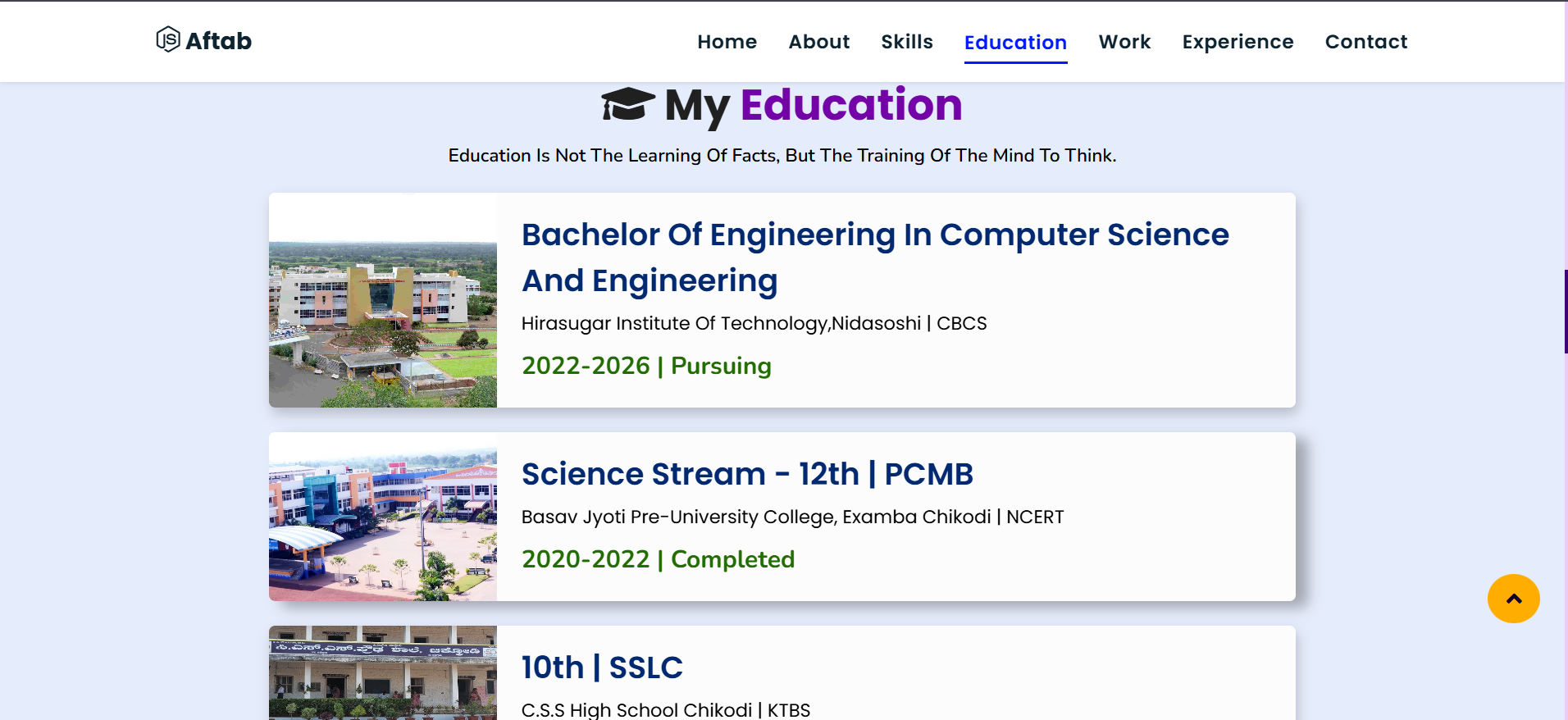The image size is (1568, 720).
Task: Click the 2022-2026 Pursuing status text
Action: tap(646, 366)
